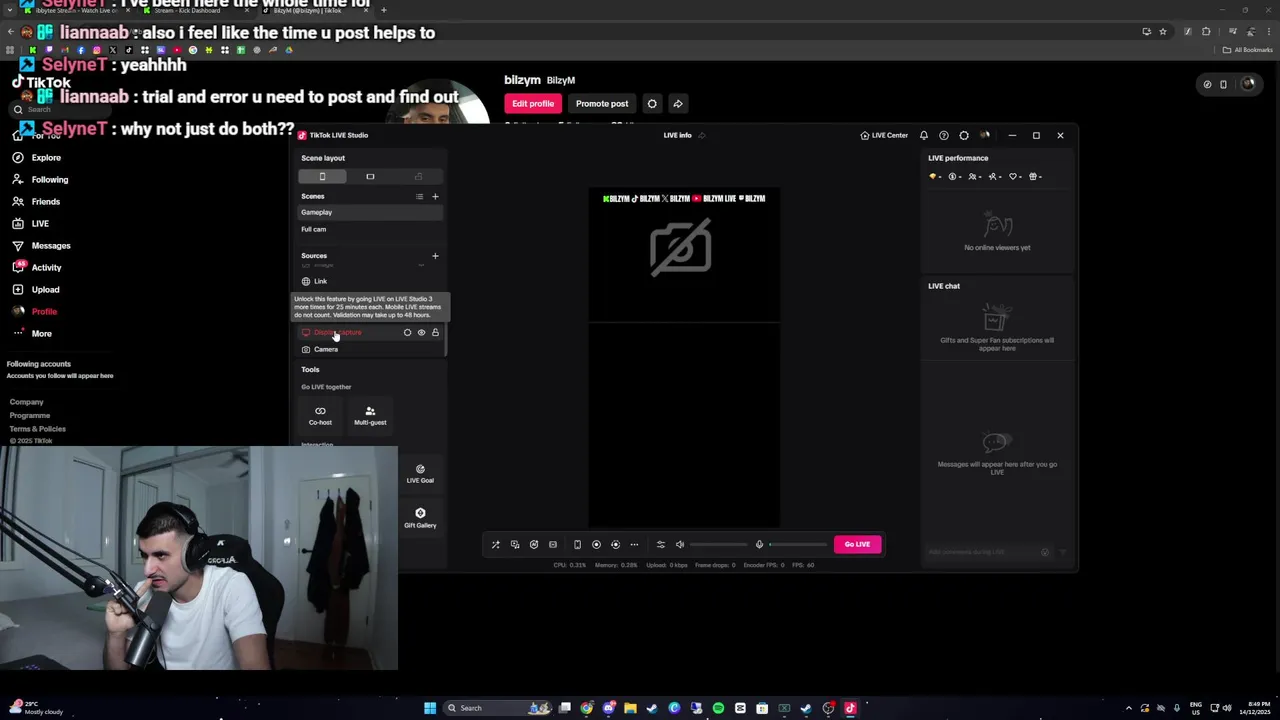Click the AI toolbar icon

tap(534, 544)
